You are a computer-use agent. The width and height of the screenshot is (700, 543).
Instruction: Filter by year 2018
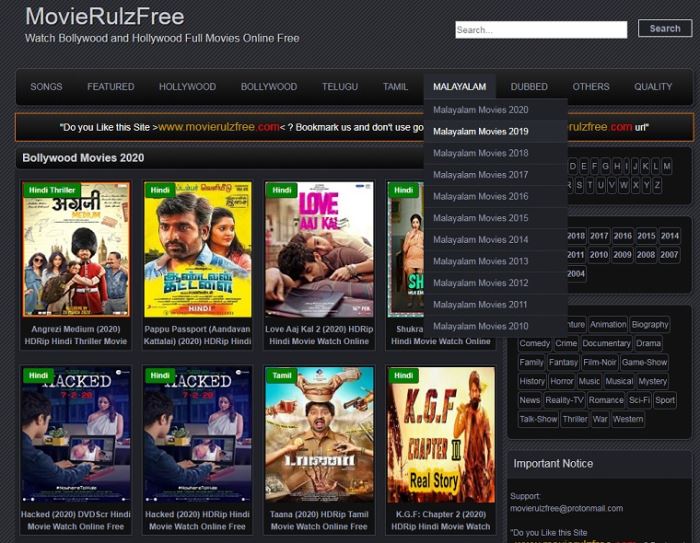pyautogui.click(x=576, y=236)
